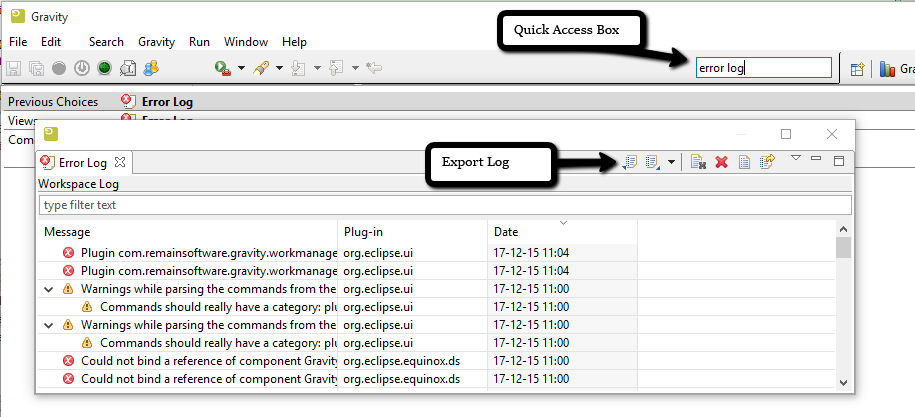Click the Import Log icon
Screen dimensions: 915x417
653,161
